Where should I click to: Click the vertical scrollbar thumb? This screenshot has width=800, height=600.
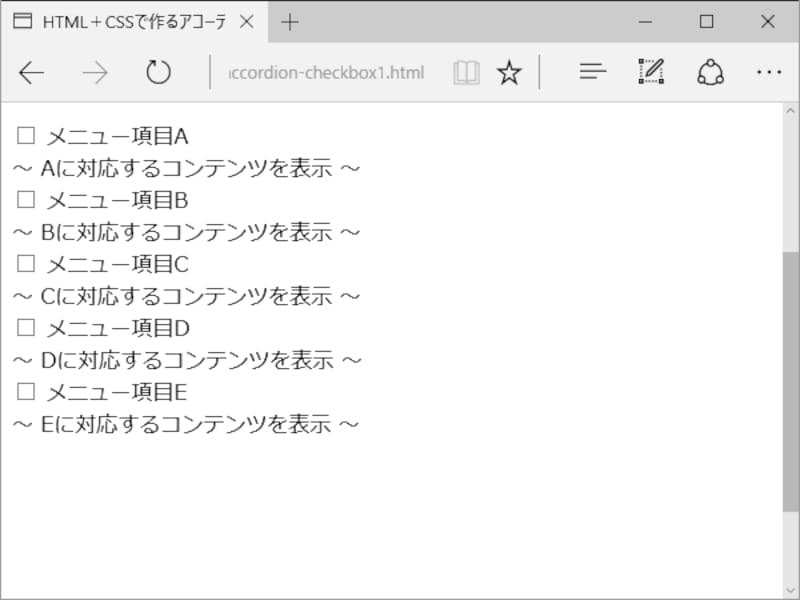(790, 380)
